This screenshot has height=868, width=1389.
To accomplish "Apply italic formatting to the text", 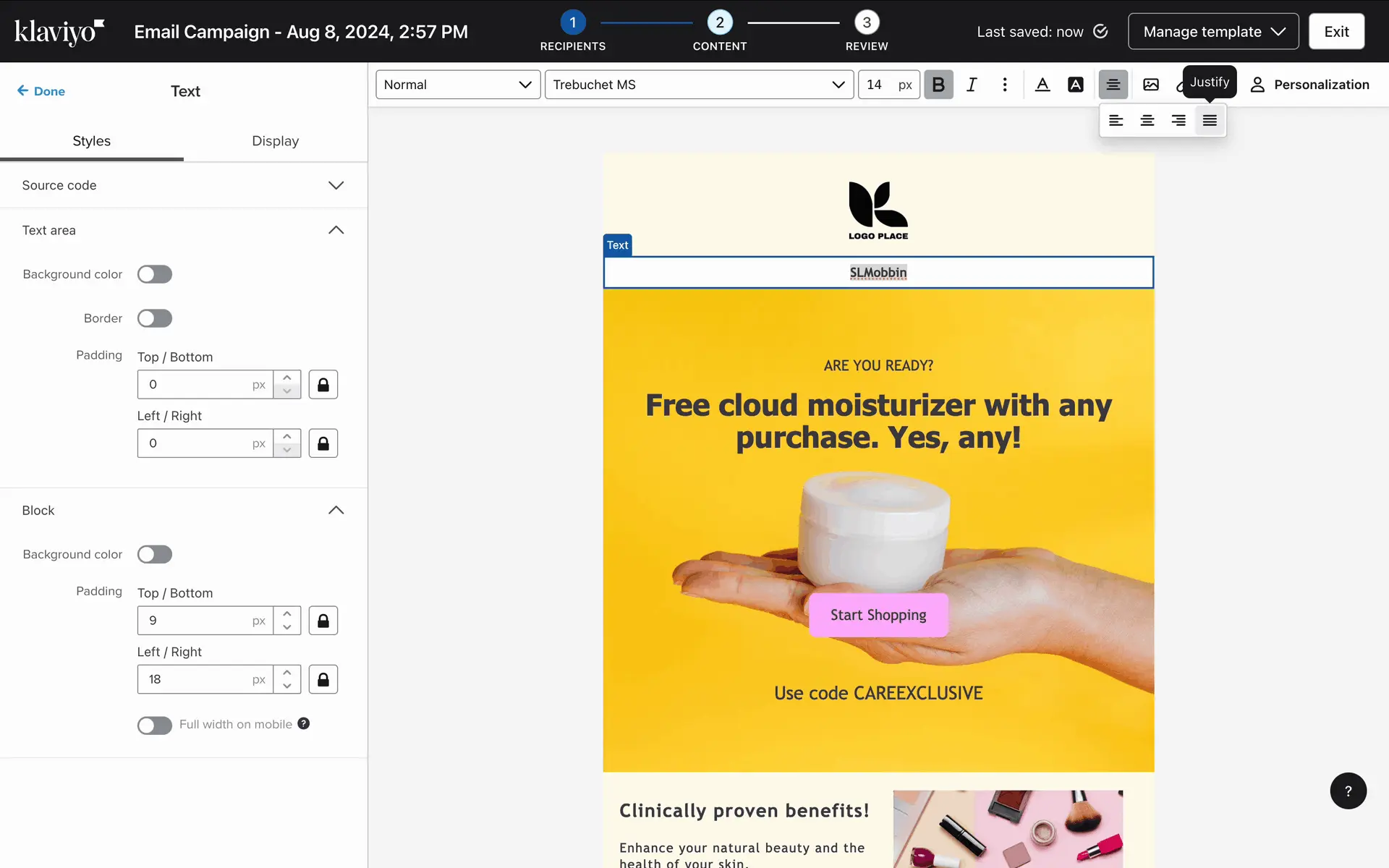I will (x=972, y=85).
